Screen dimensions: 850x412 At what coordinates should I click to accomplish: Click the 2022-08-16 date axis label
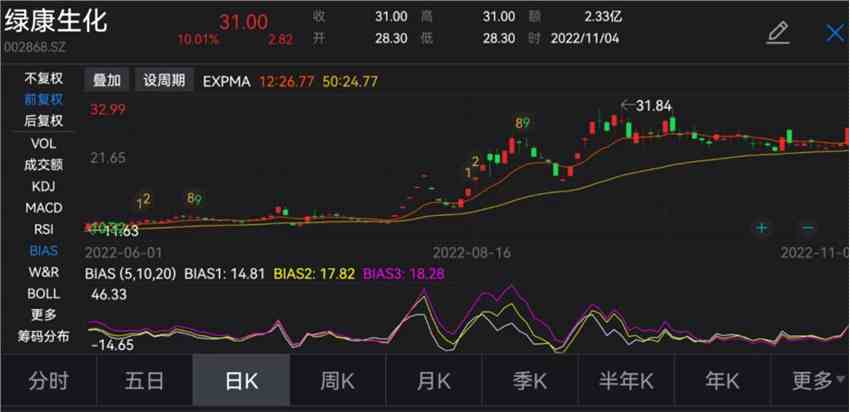tap(471, 253)
